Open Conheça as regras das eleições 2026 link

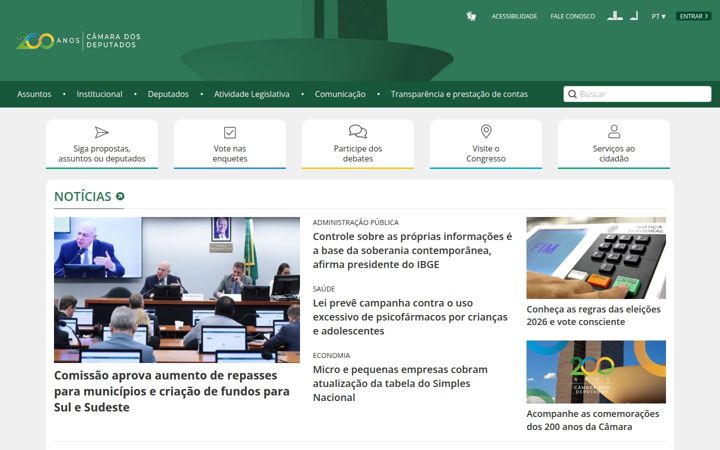click(593, 315)
